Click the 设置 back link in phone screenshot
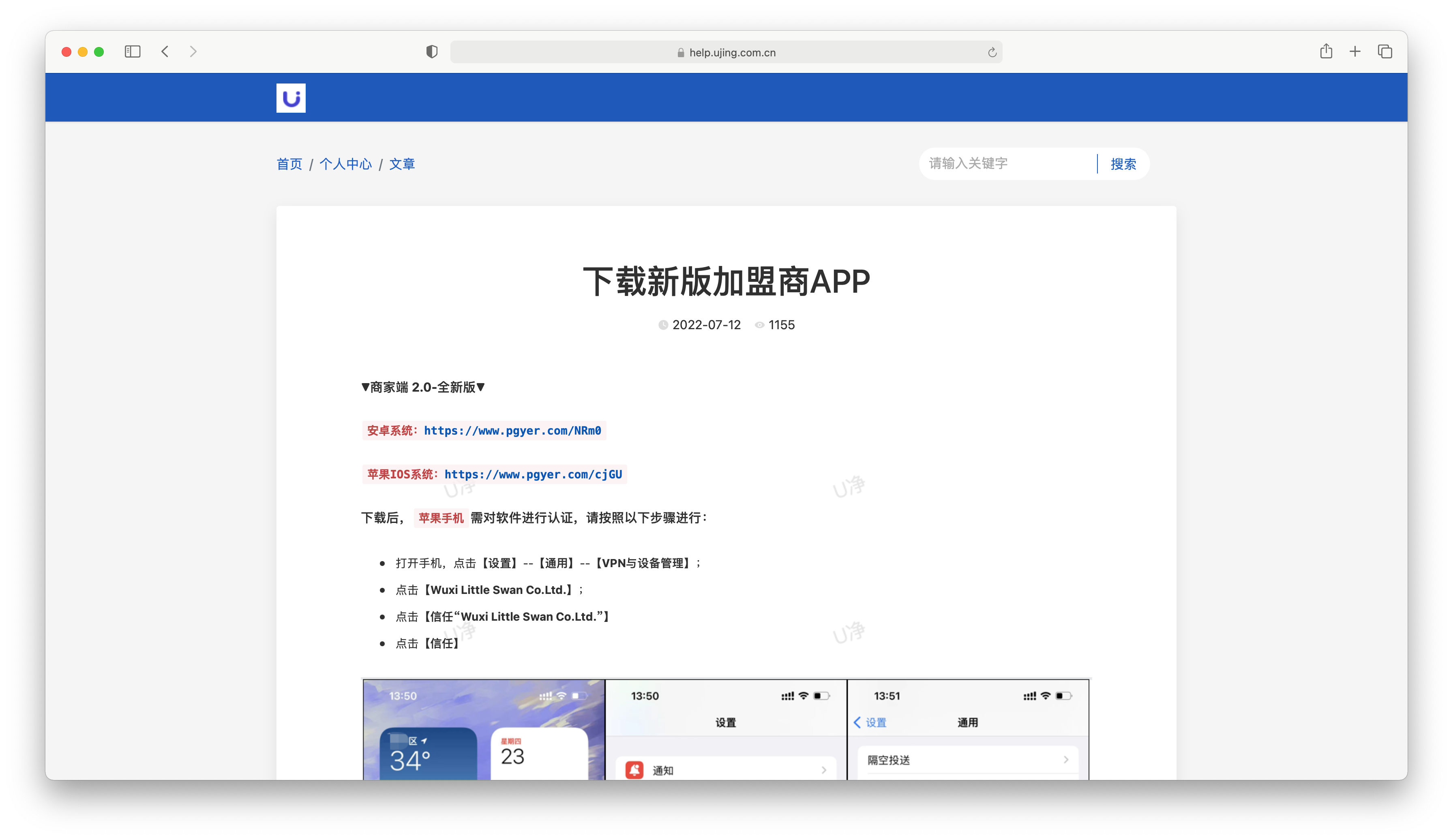The width and height of the screenshot is (1453, 840). click(870, 722)
